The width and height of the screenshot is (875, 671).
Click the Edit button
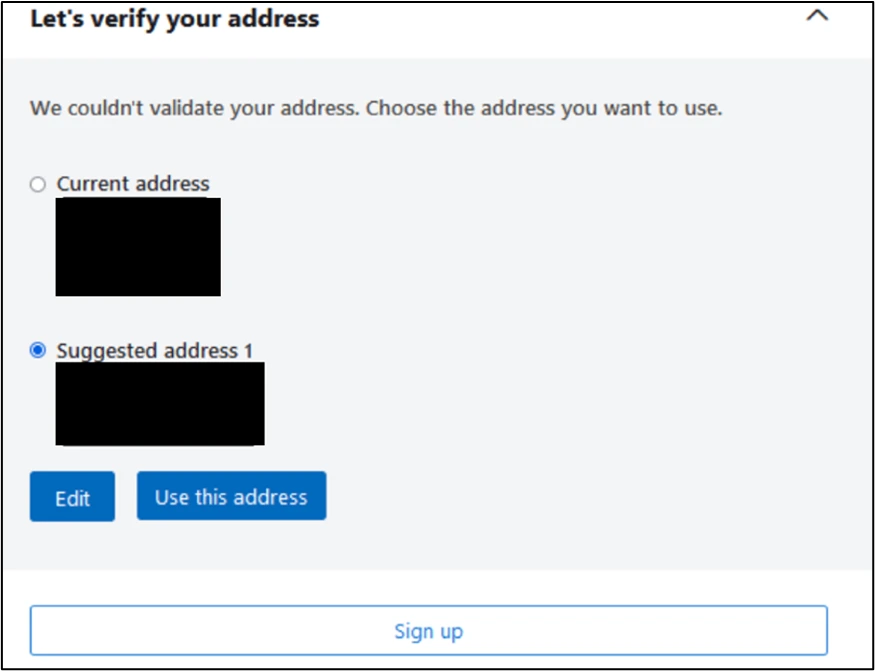72,497
